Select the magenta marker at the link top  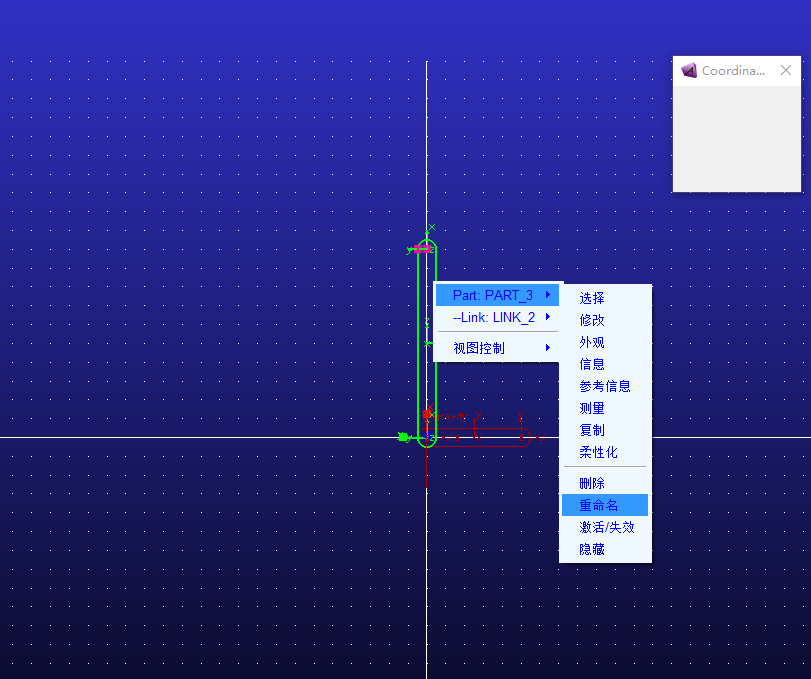point(421,249)
